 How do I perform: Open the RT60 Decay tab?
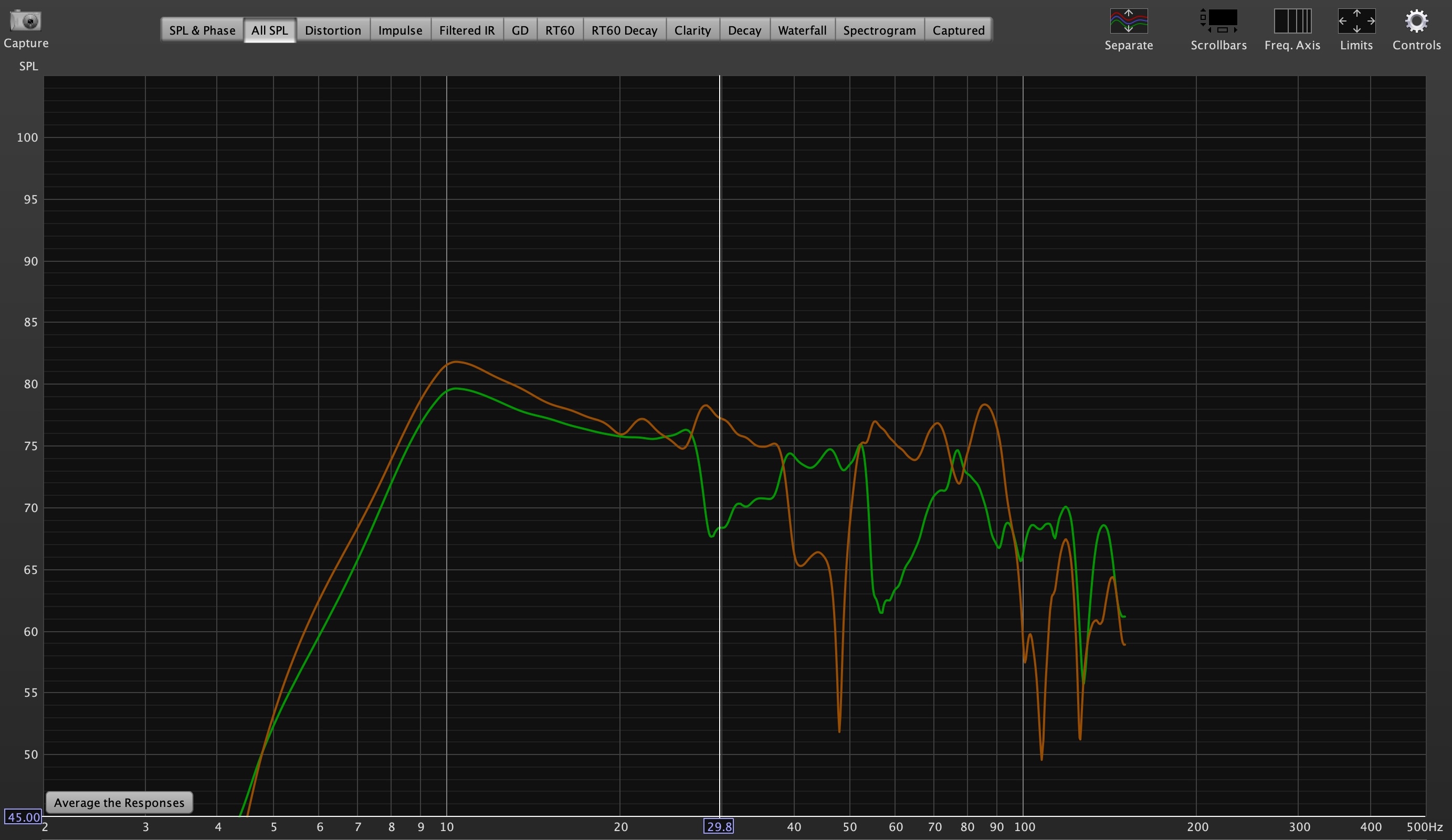[624, 30]
